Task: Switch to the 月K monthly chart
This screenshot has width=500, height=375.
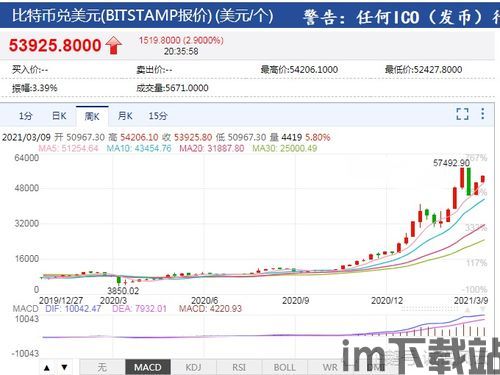Action: point(125,116)
